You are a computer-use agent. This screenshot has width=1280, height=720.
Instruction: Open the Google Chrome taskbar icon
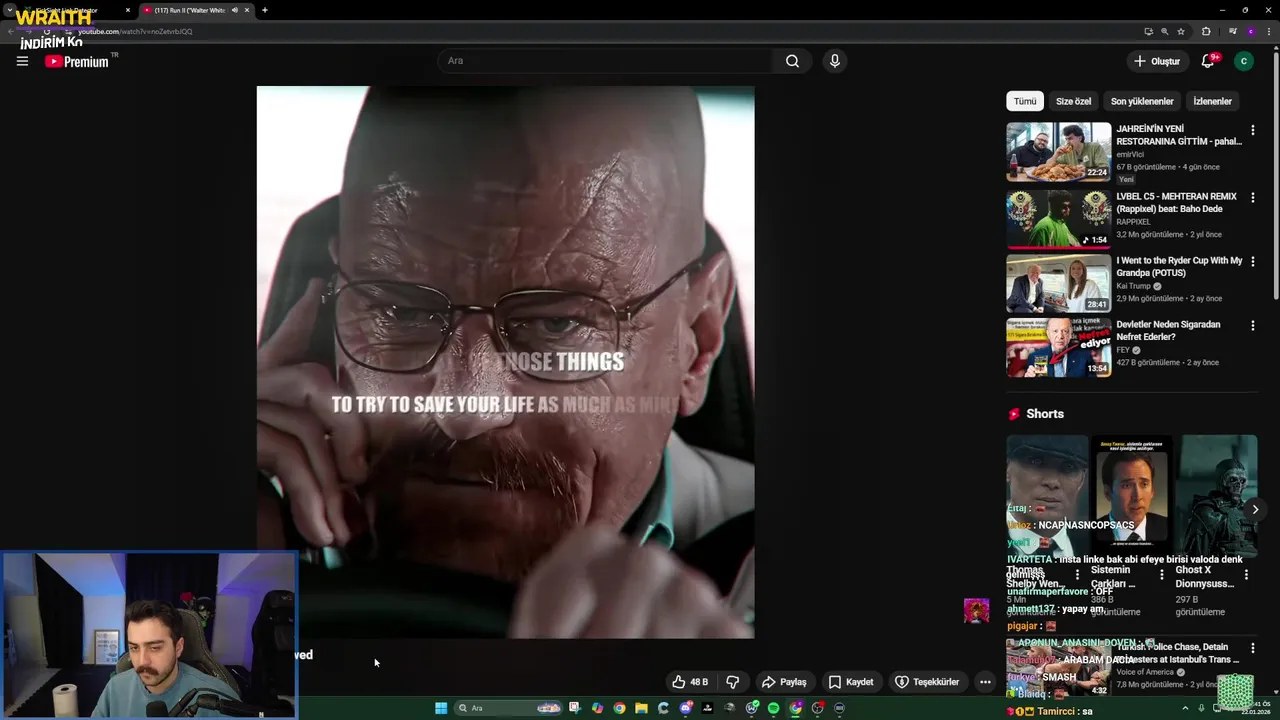[x=619, y=708]
